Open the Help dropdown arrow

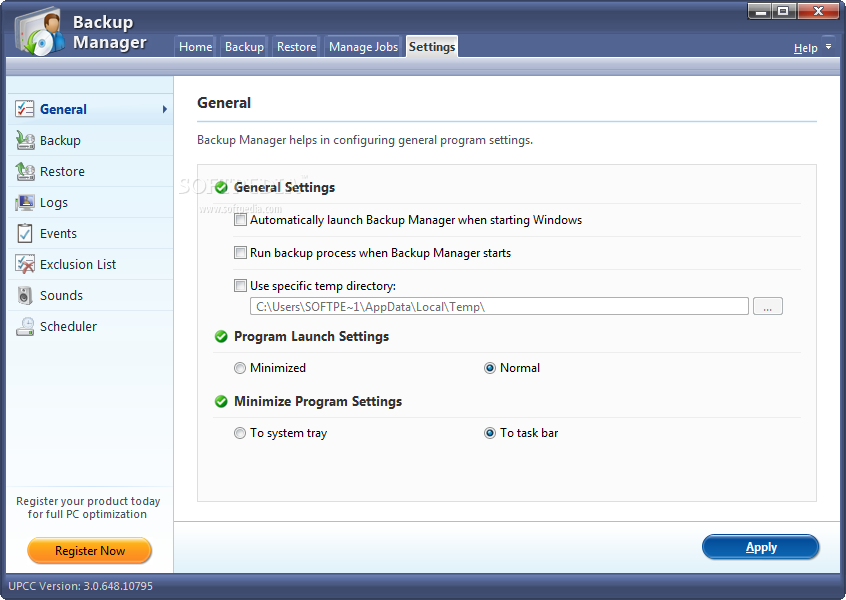[x=828, y=47]
